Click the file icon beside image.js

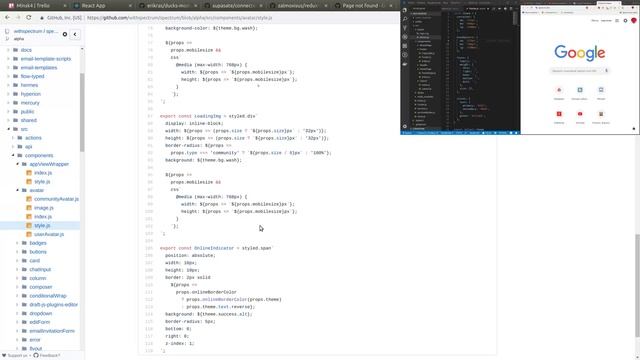[29, 208]
